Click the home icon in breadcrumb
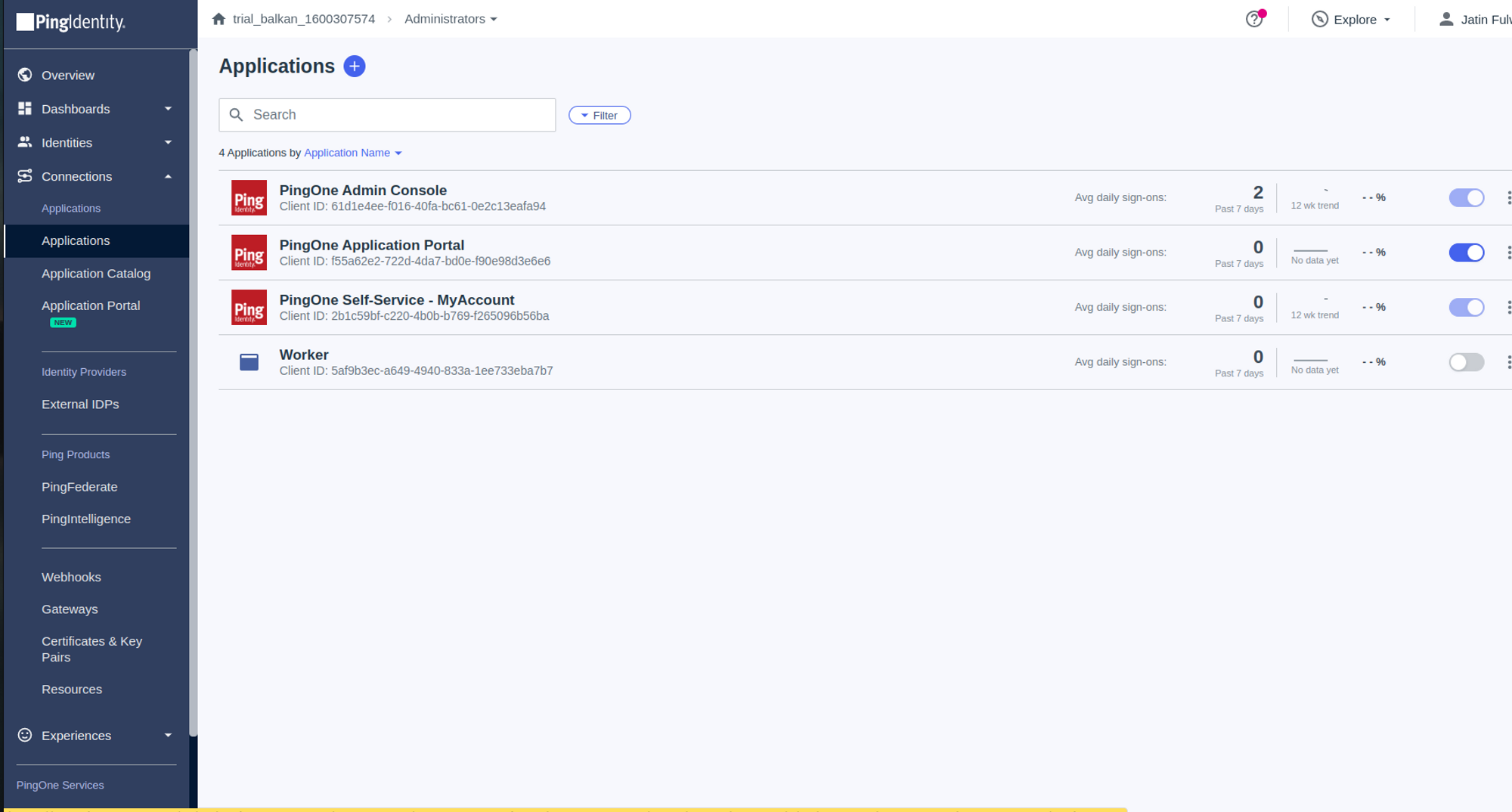 [x=218, y=19]
